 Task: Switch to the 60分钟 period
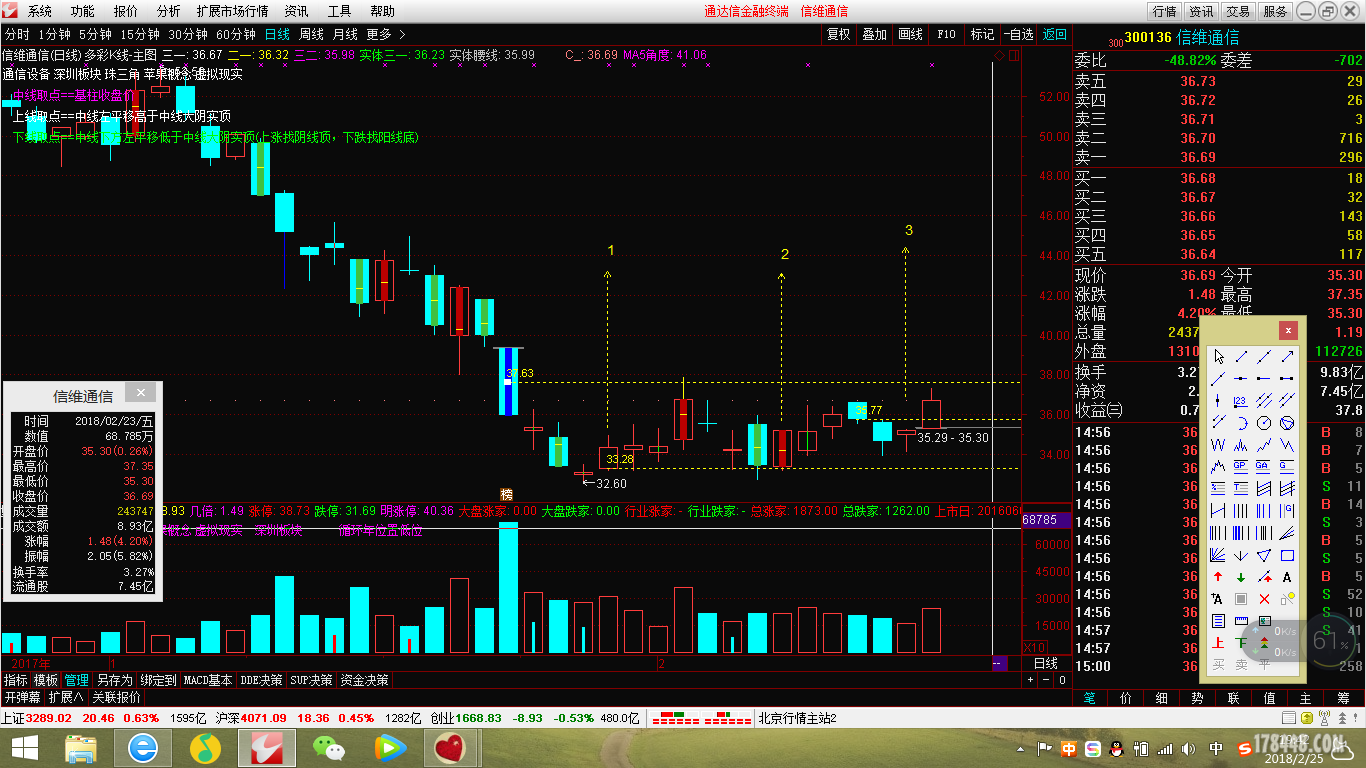(236, 34)
